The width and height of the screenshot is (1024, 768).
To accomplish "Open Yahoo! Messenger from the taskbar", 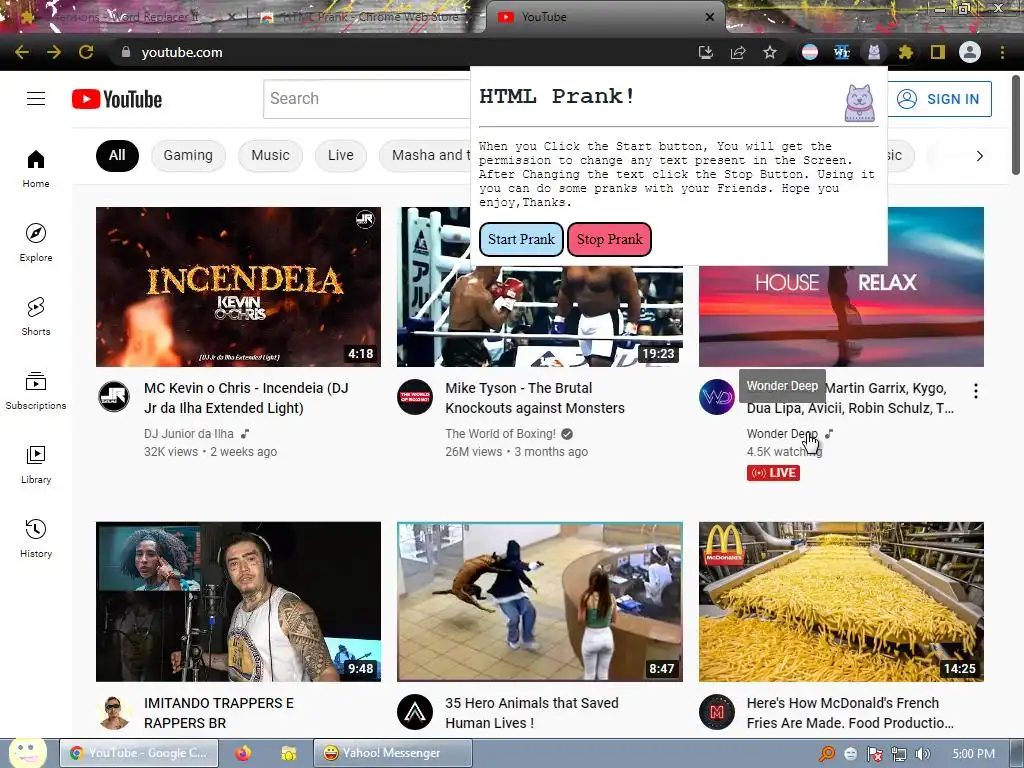I will 392,753.
